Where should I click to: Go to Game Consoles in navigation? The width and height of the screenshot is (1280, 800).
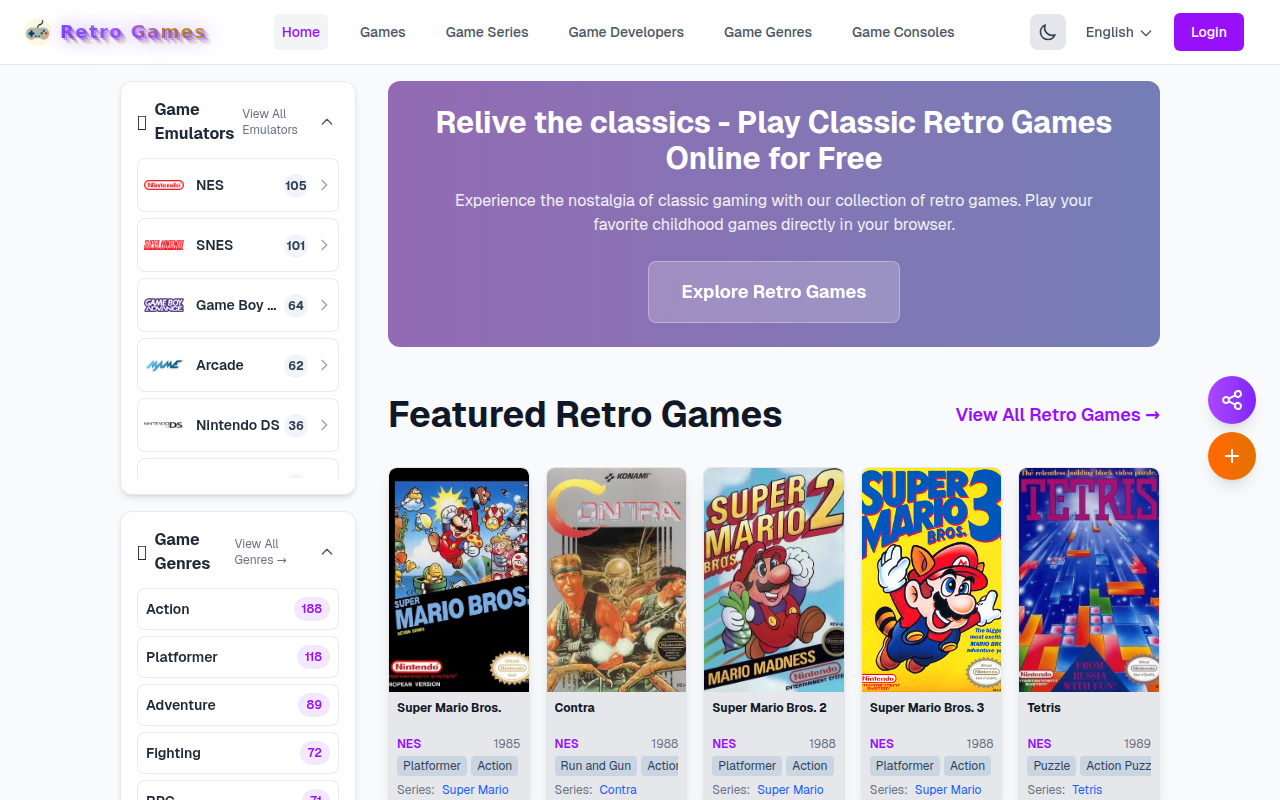coord(903,32)
